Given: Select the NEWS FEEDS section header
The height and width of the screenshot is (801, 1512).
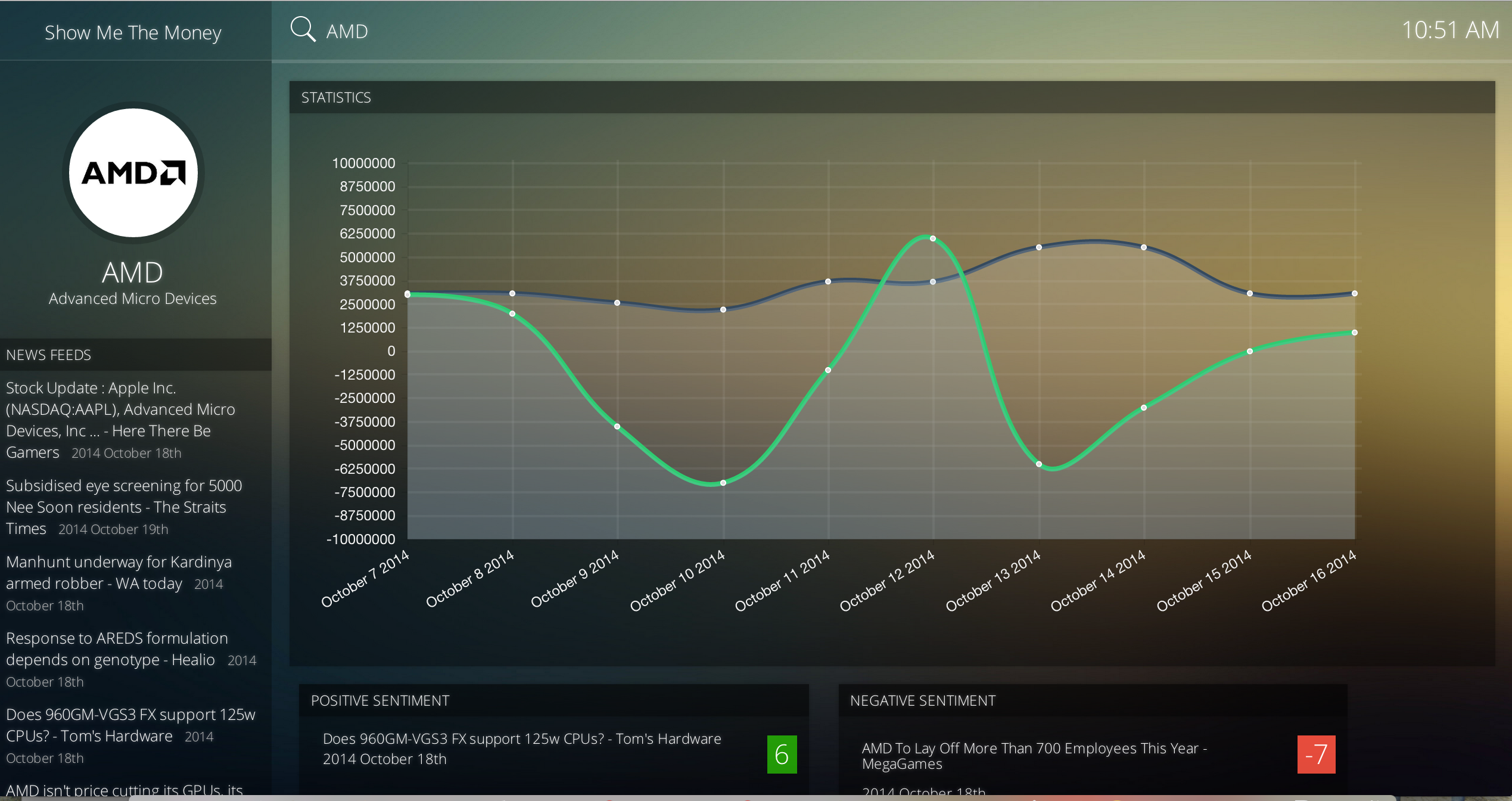Looking at the screenshot, I should pos(49,355).
